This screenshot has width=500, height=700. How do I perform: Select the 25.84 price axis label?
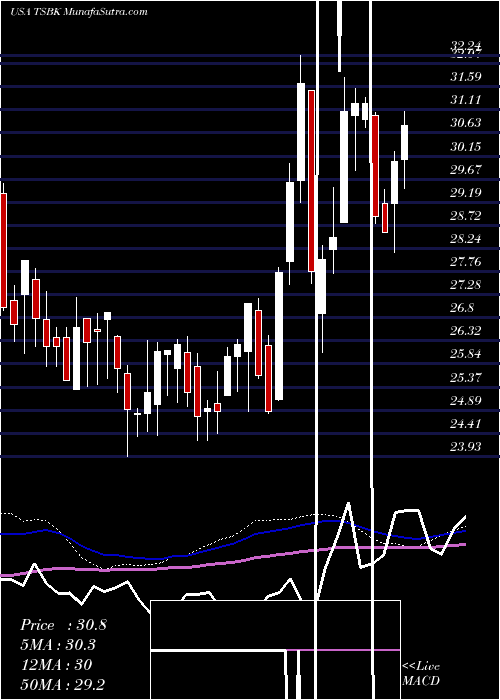[466, 354]
